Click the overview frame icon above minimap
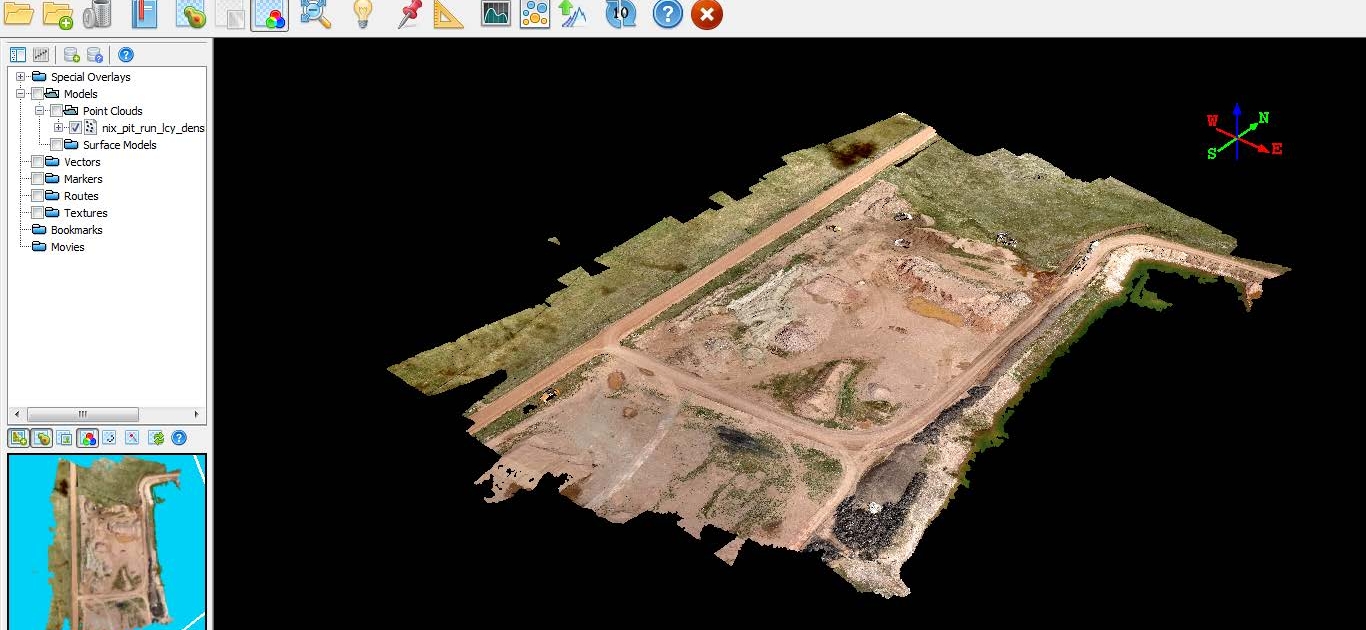1366x630 pixels. (x=64, y=437)
